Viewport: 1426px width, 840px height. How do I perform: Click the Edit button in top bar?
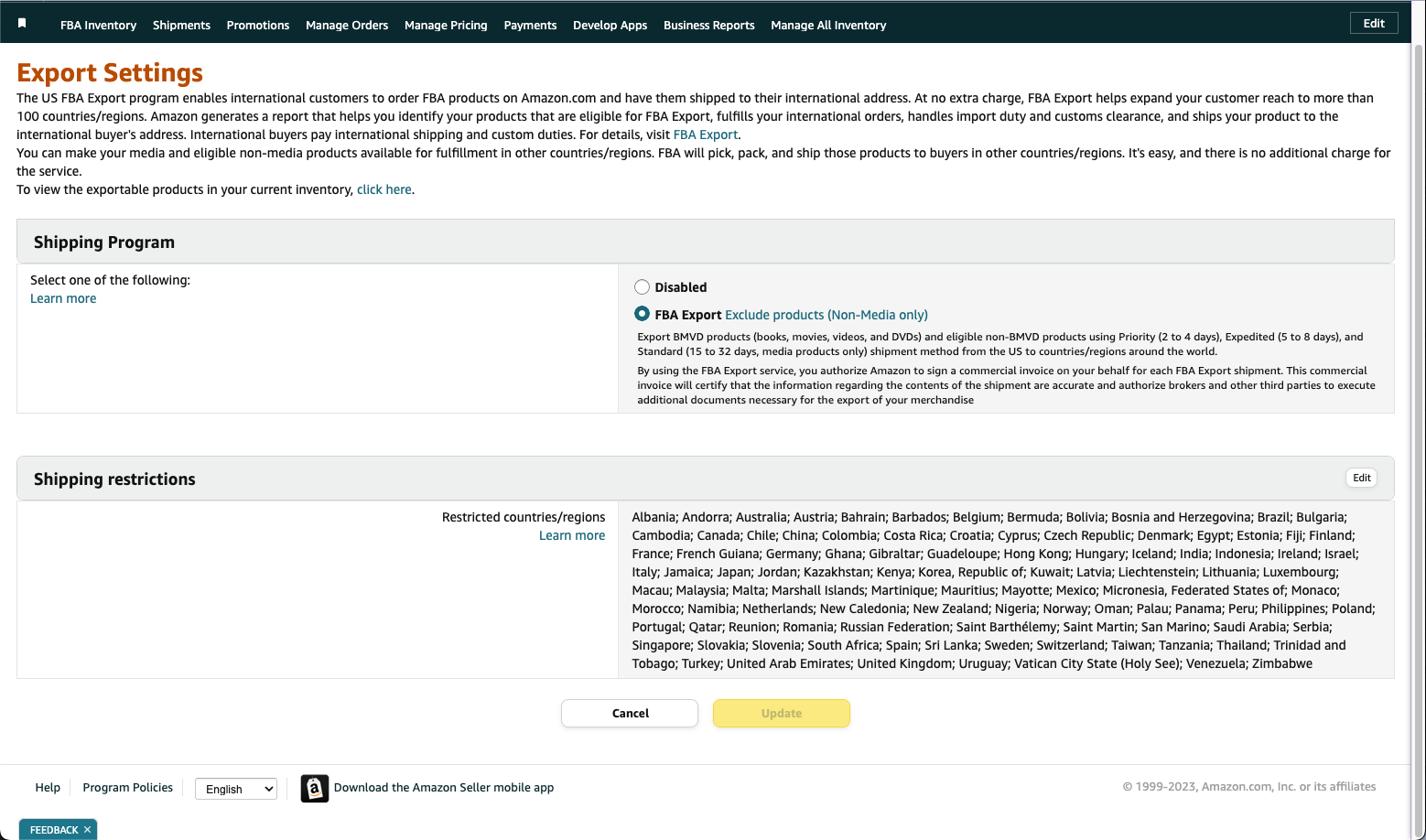click(1374, 23)
